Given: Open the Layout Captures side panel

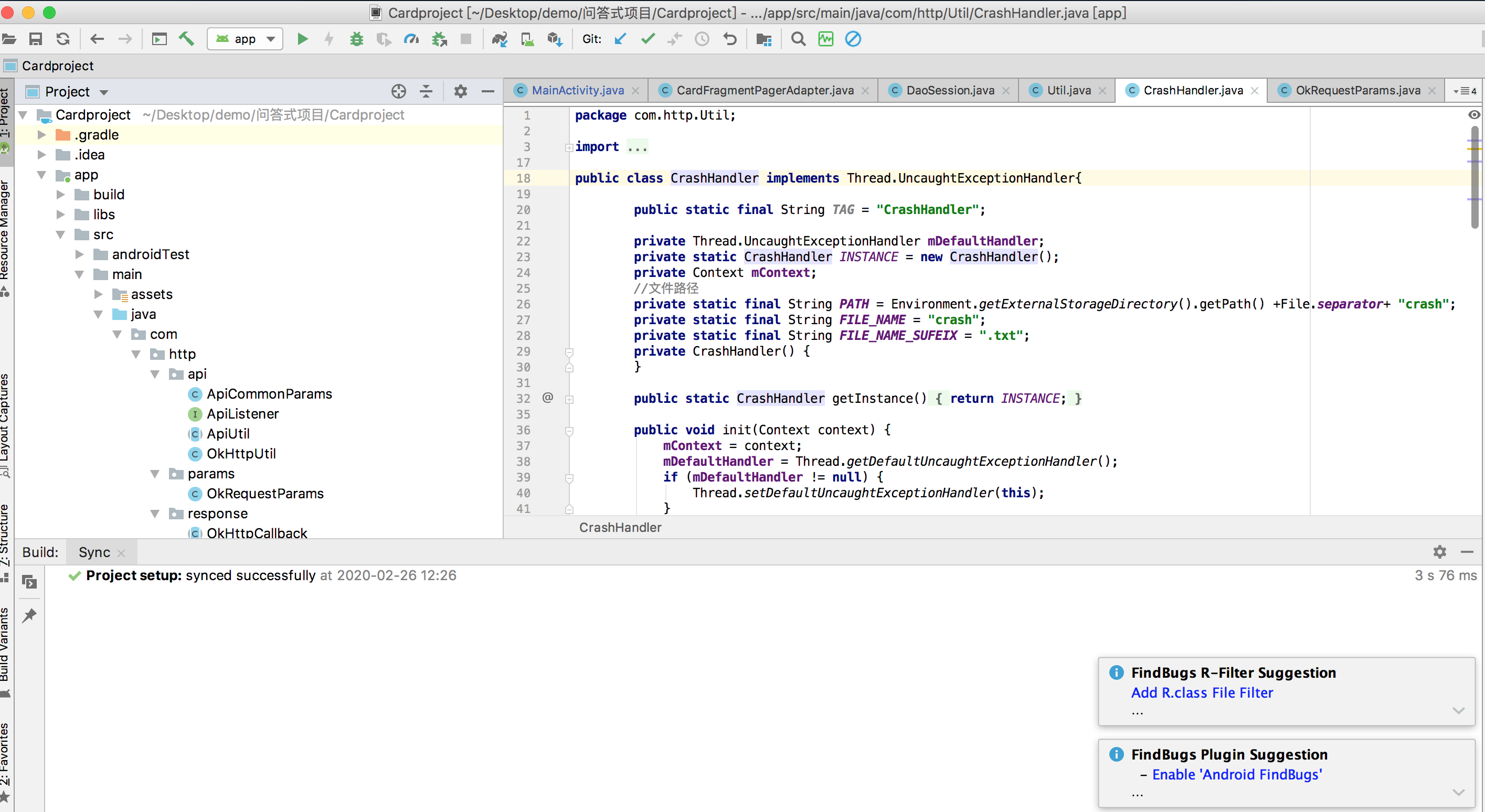Looking at the screenshot, I should point(5,425).
